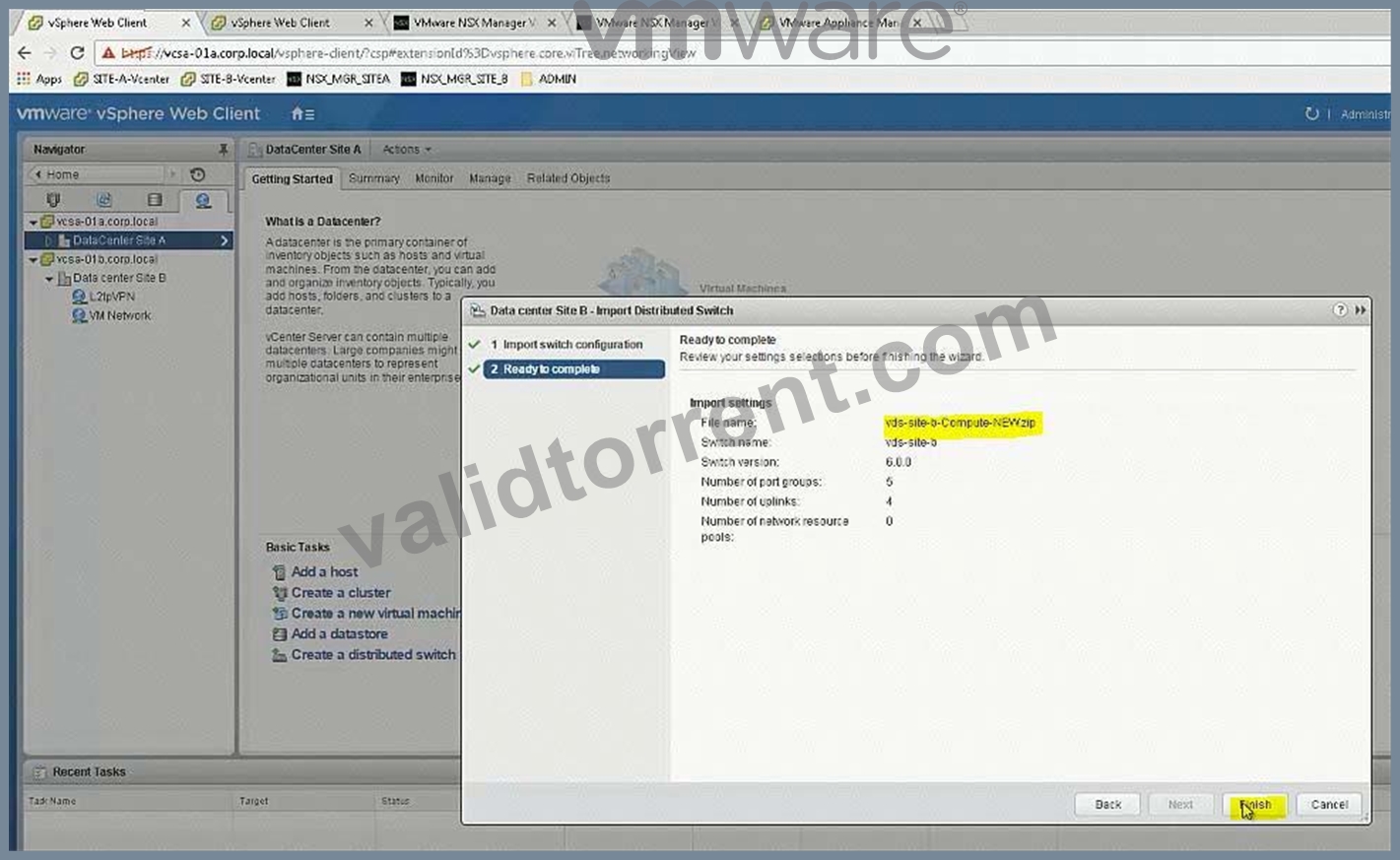Select the L2tpVPN network
The height and width of the screenshot is (860, 1400).
point(111,297)
